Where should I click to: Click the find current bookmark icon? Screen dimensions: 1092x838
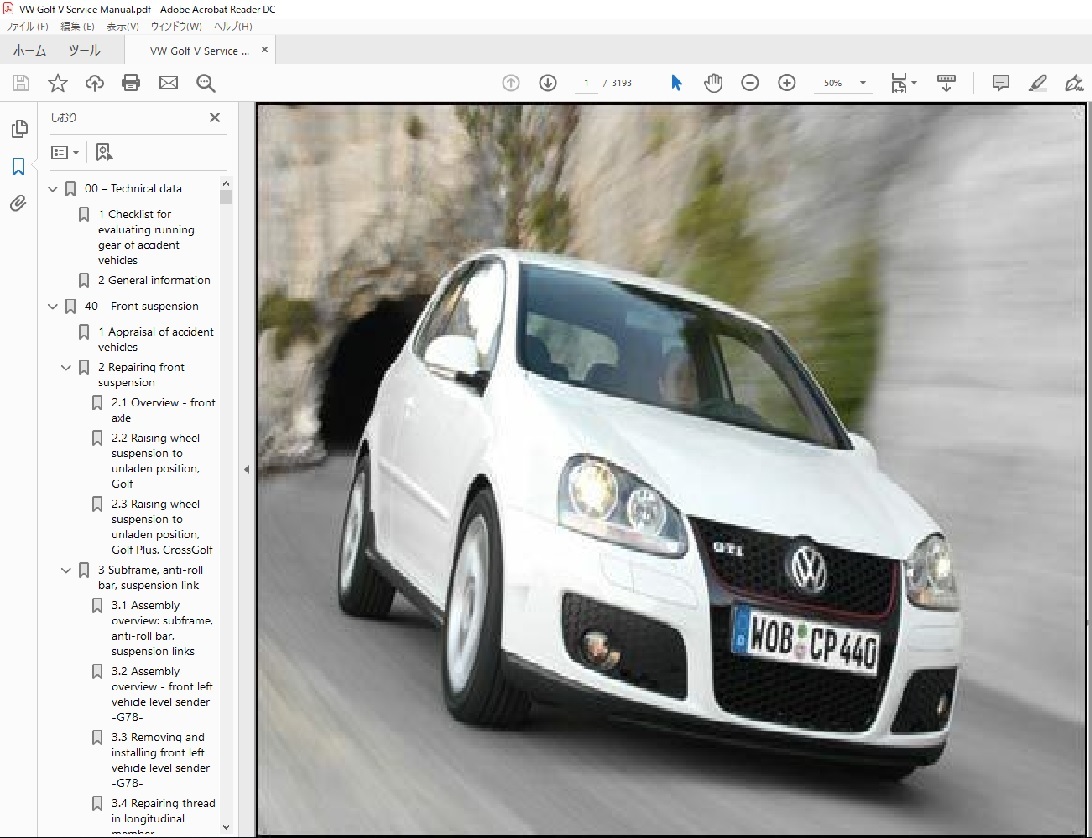click(104, 153)
